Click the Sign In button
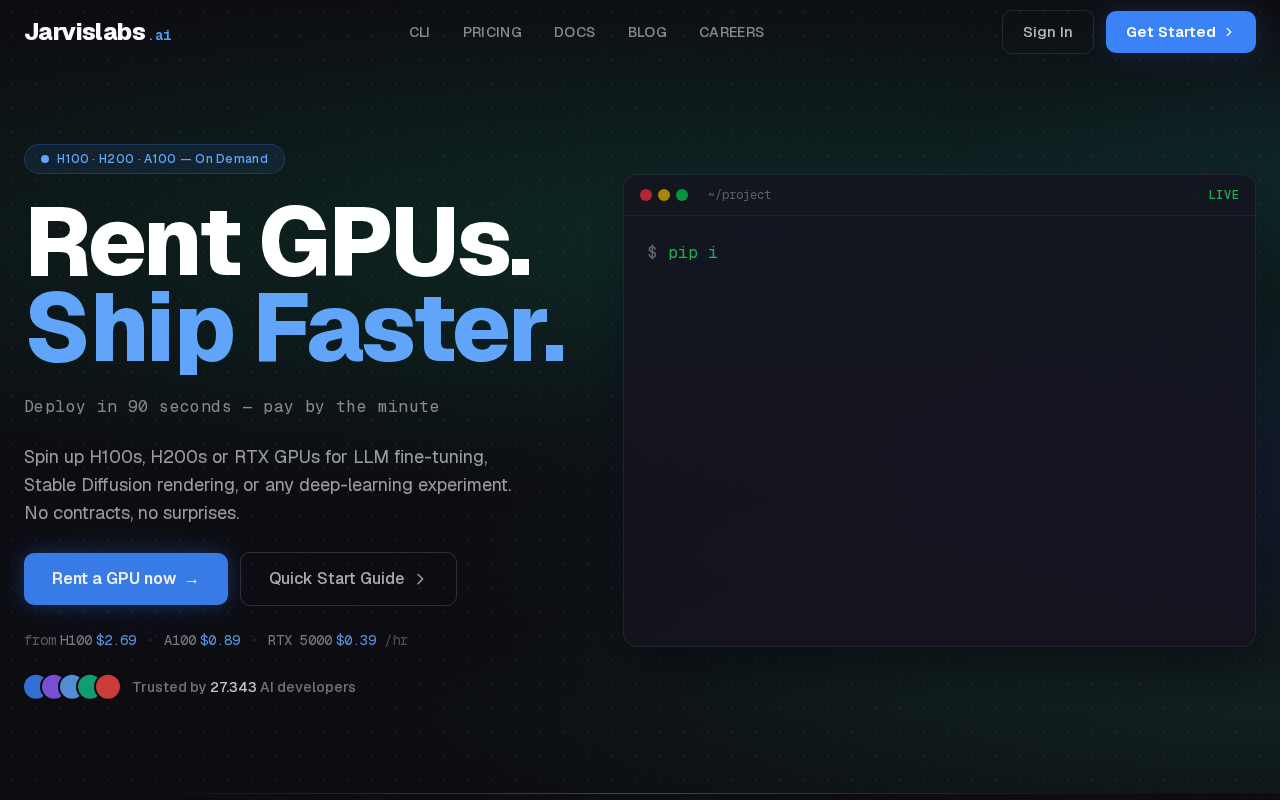Screen dimensions: 1280x800 pos(1048,32)
